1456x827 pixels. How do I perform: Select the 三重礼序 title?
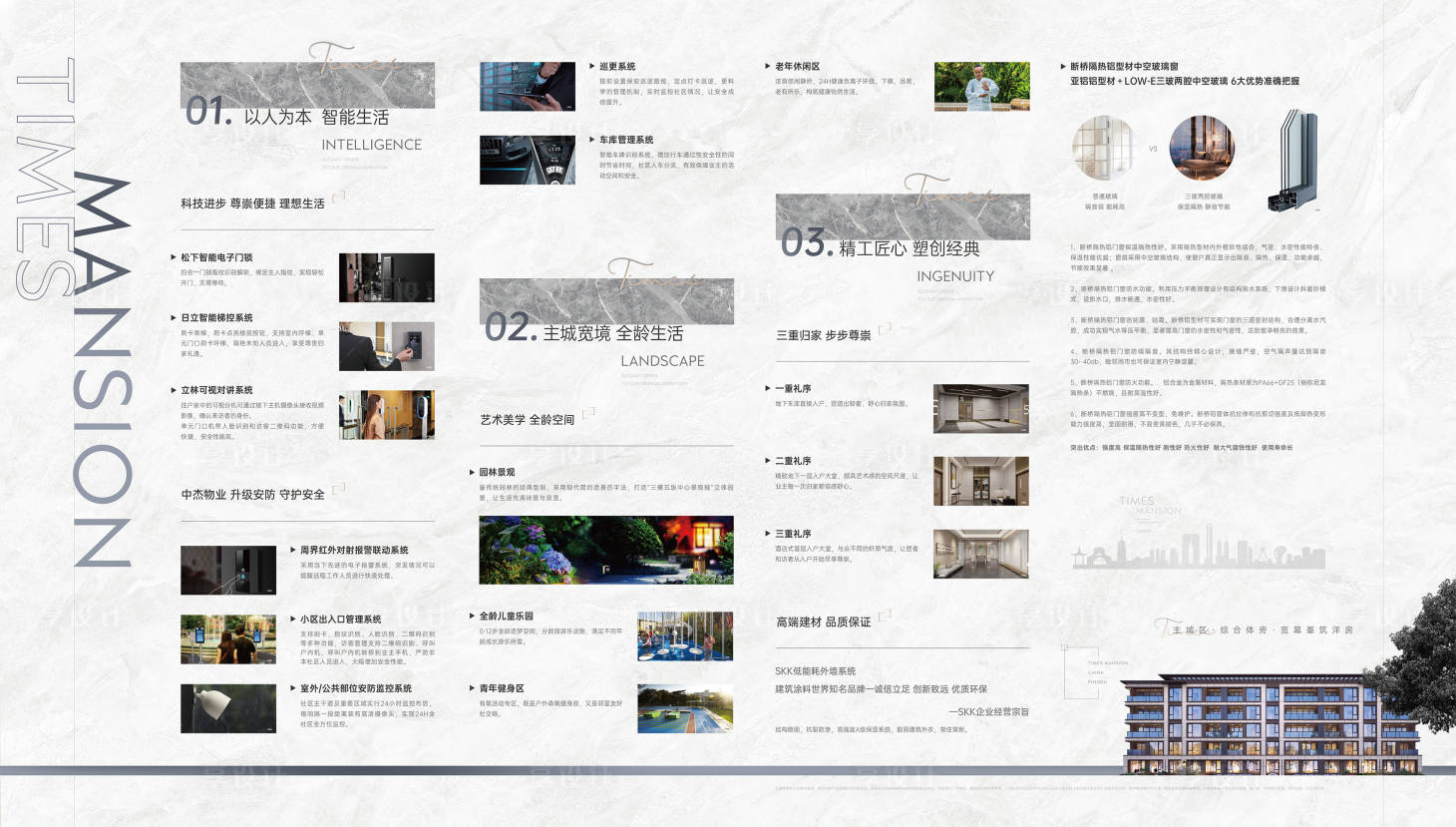793,534
